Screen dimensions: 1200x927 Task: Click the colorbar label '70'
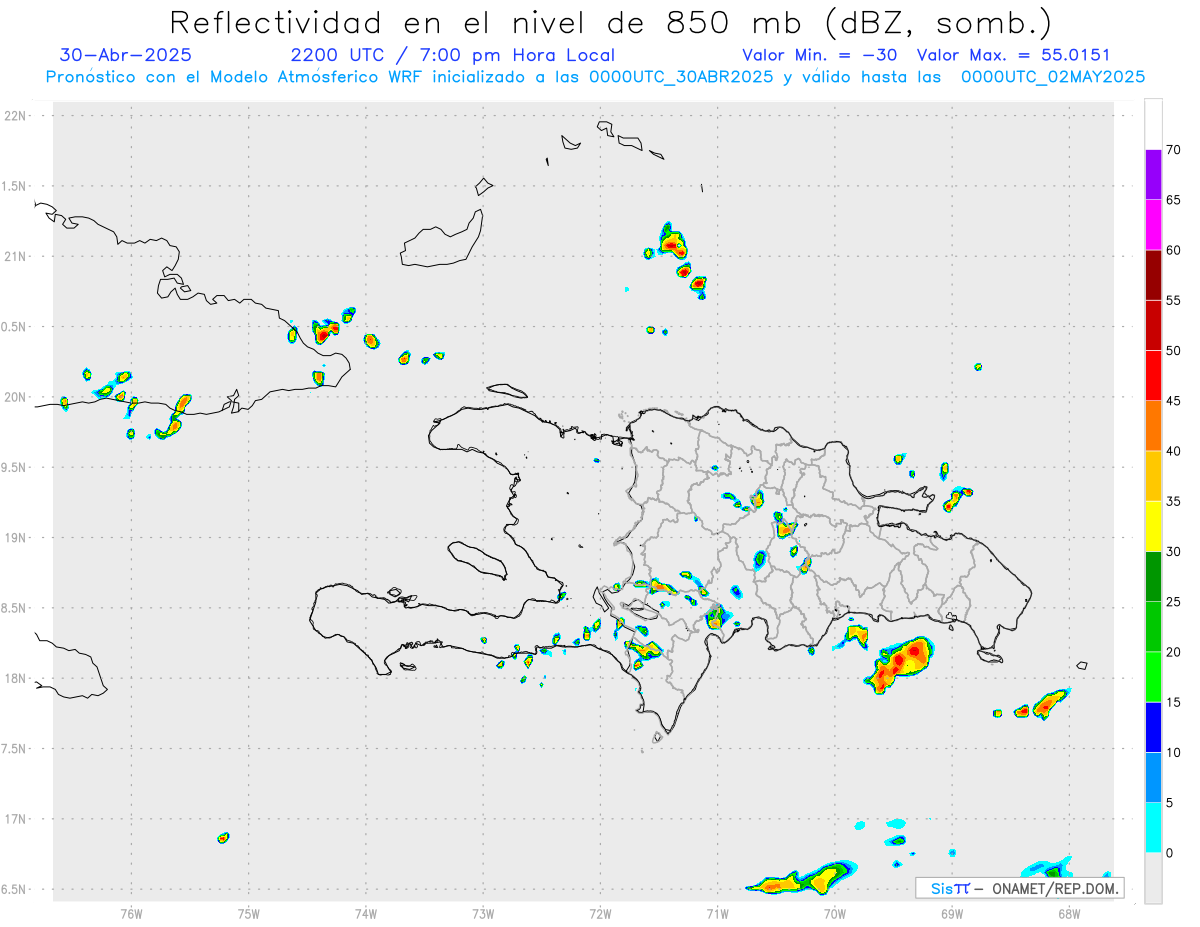click(x=1173, y=150)
